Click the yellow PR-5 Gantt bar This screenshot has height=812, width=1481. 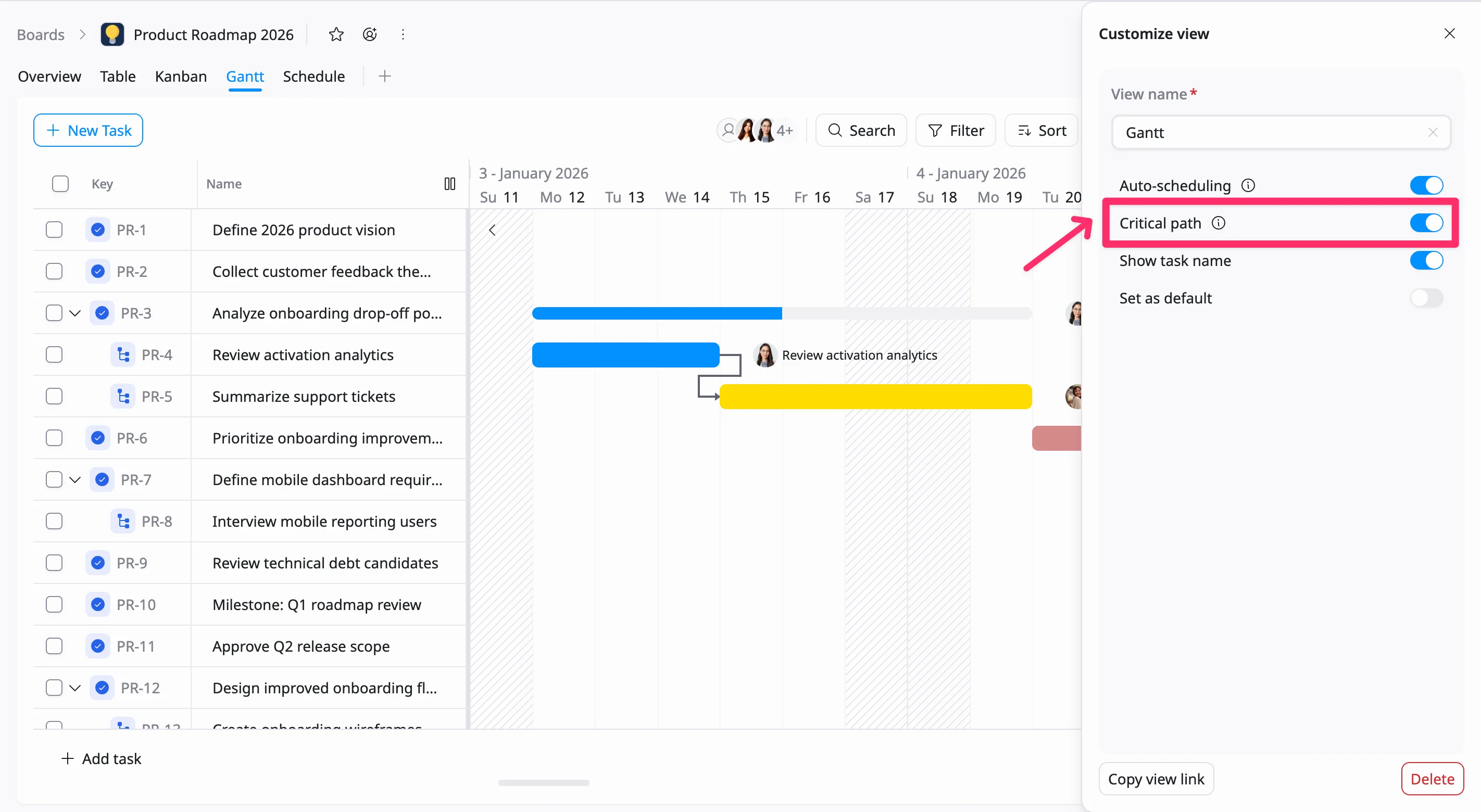(x=875, y=397)
